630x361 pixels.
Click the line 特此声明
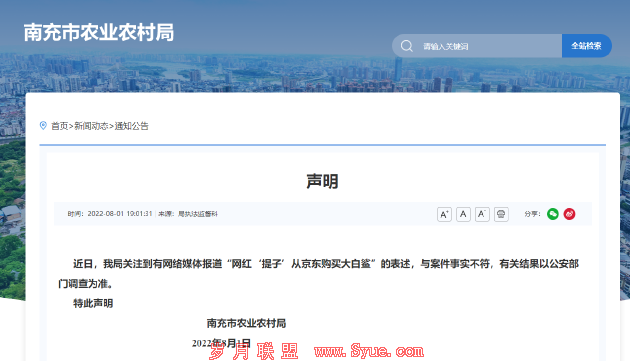93,303
